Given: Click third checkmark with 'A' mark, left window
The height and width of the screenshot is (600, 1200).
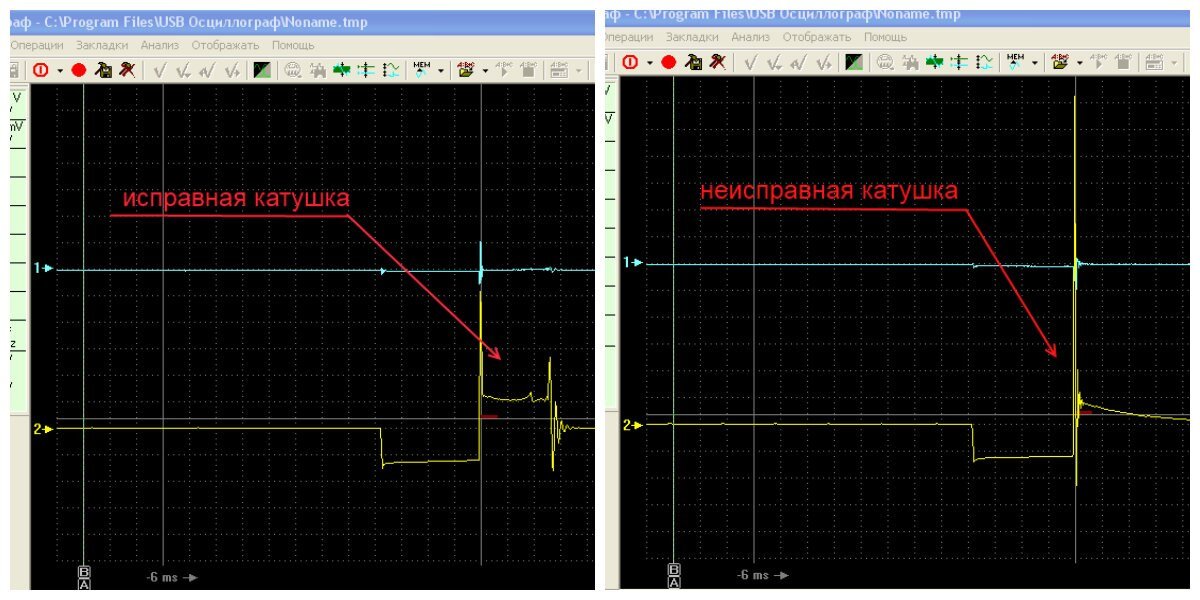Looking at the screenshot, I should (x=207, y=71).
